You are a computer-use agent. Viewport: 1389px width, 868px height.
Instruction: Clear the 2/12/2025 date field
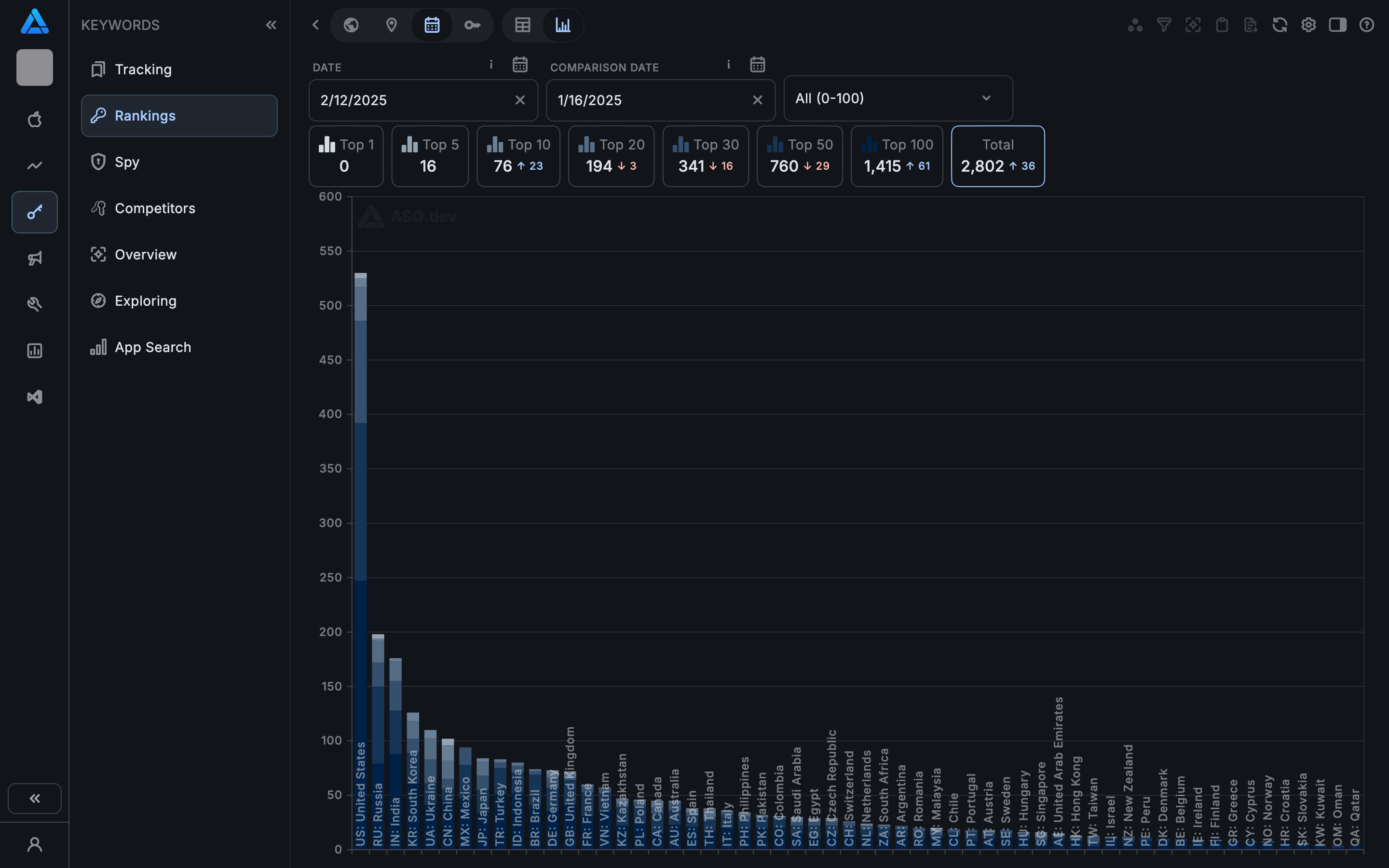520,100
